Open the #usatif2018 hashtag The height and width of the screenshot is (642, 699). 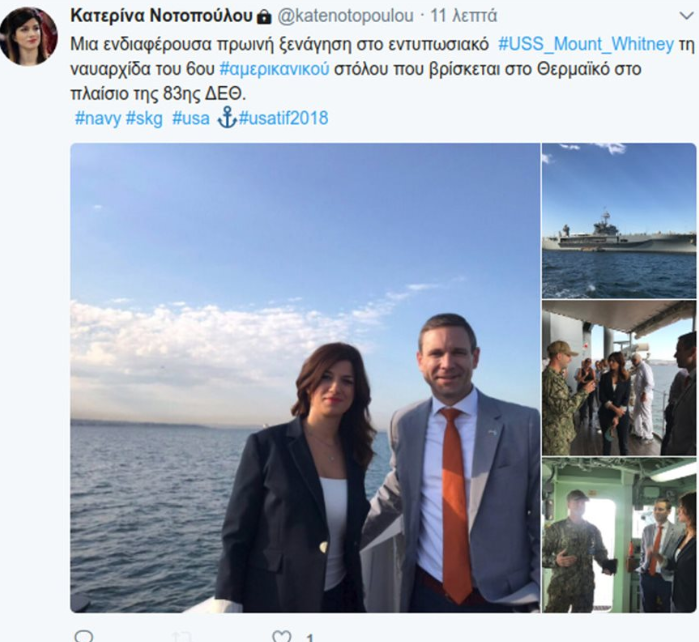pyautogui.click(x=284, y=118)
